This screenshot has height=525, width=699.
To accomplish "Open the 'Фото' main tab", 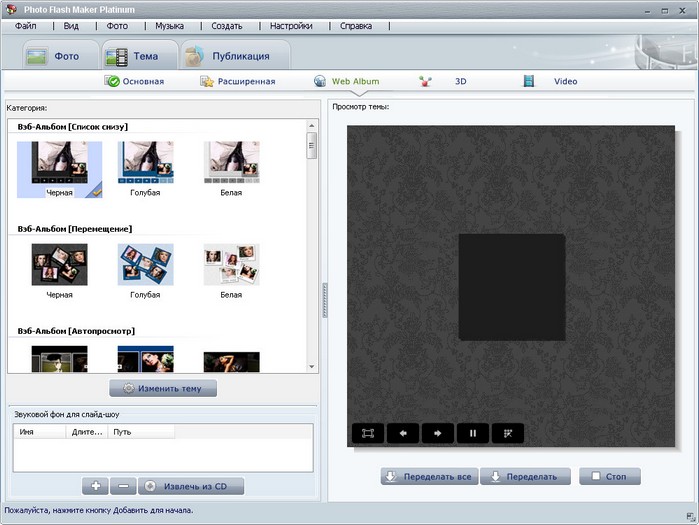I will pos(55,56).
